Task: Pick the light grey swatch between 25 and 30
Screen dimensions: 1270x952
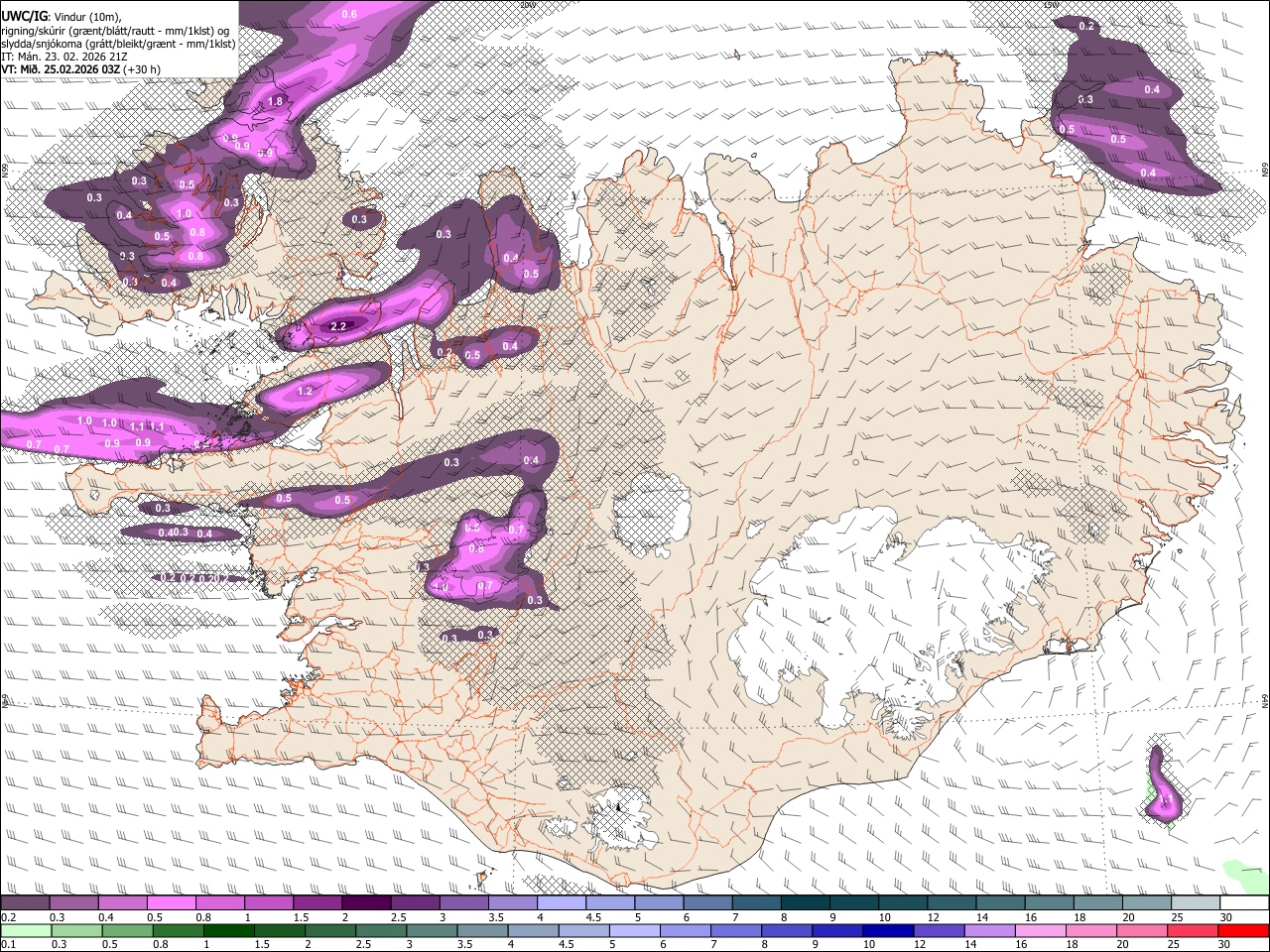Action: 1196,902
